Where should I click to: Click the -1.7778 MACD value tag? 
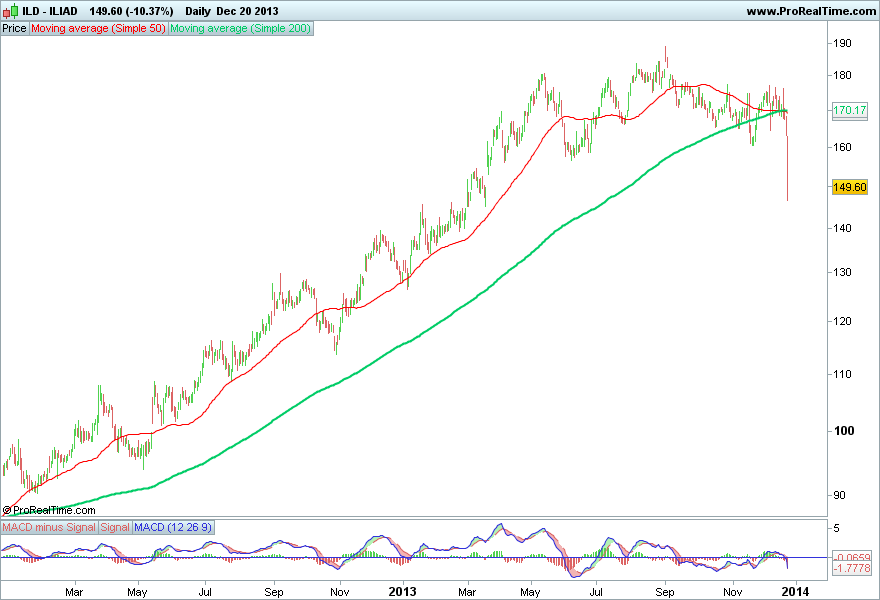click(852, 569)
